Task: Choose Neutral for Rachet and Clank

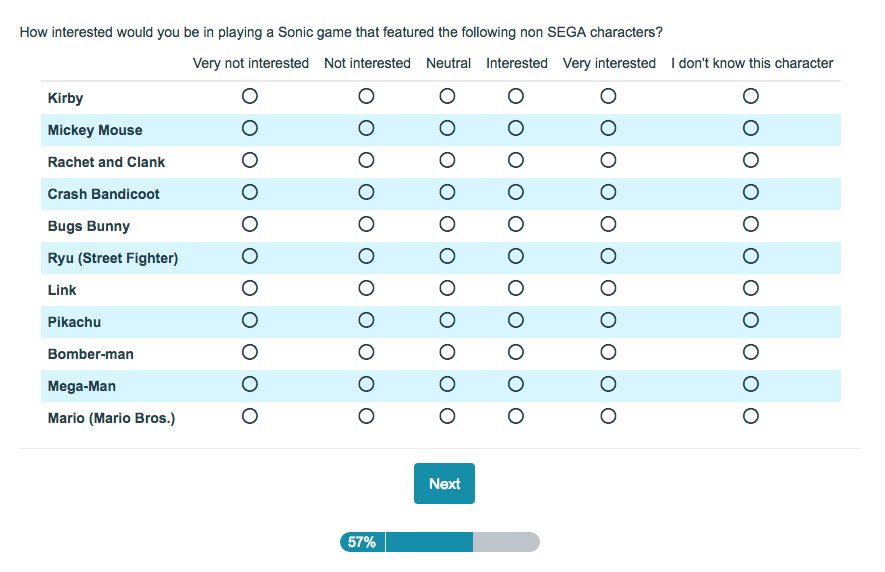Action: point(447,160)
